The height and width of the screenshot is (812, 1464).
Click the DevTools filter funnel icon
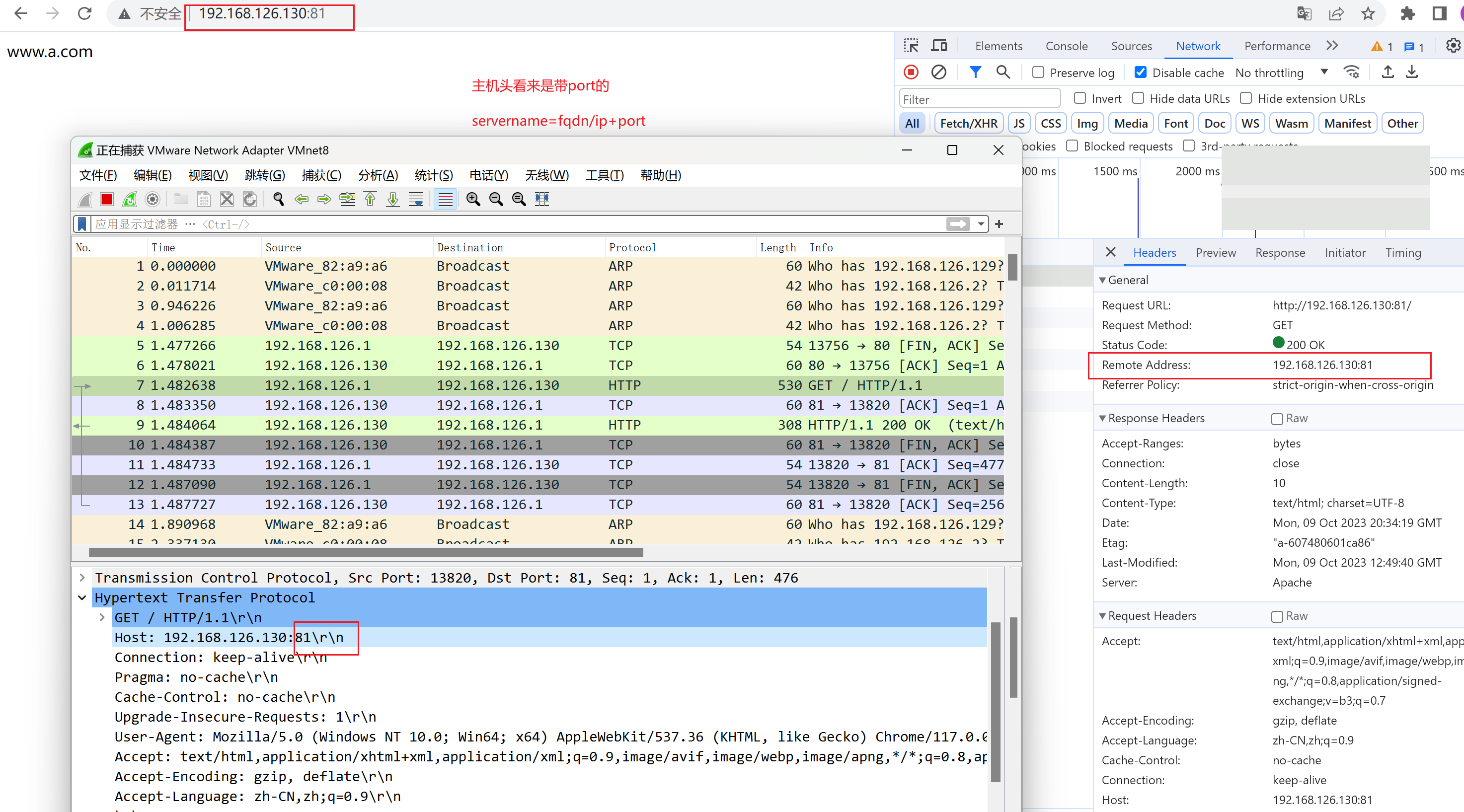(975, 72)
